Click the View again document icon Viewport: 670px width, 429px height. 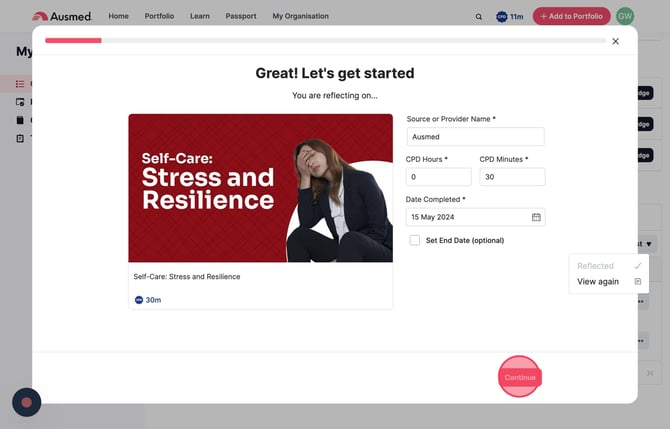click(x=638, y=282)
